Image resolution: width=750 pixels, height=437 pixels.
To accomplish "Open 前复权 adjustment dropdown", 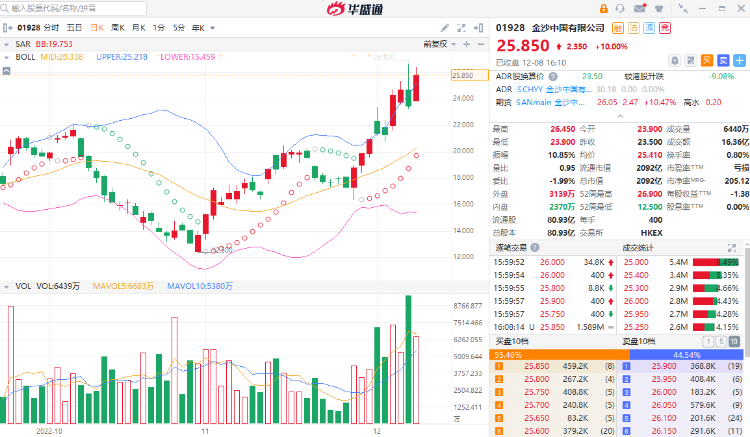I will (439, 44).
